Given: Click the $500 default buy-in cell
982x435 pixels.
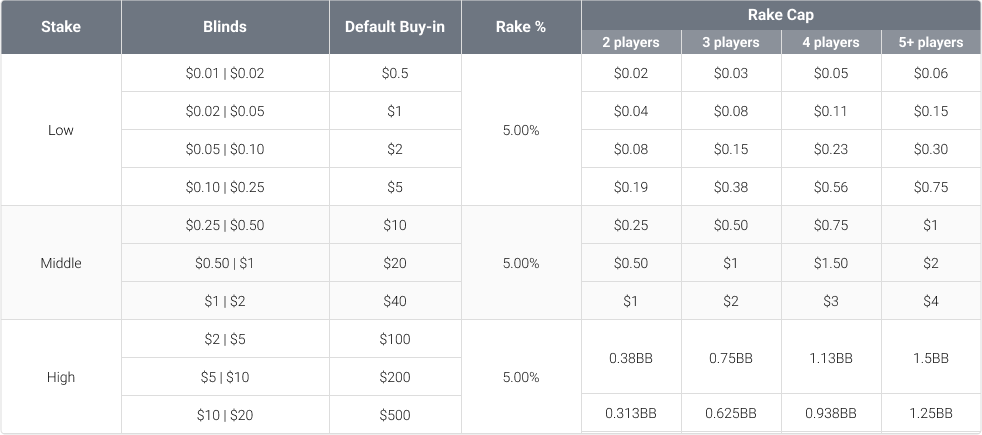Looking at the screenshot, I should coord(395,415).
